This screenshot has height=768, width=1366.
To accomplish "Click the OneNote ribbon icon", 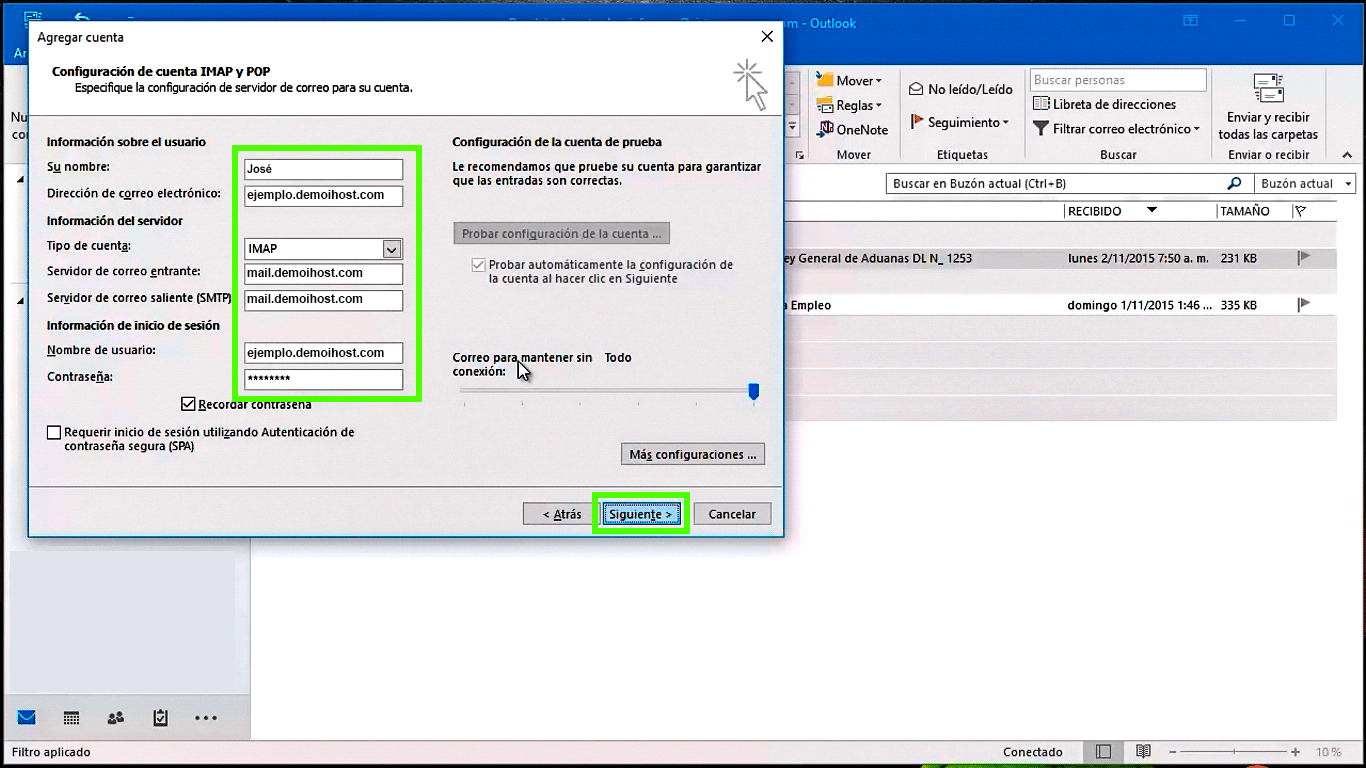I will (x=853, y=130).
